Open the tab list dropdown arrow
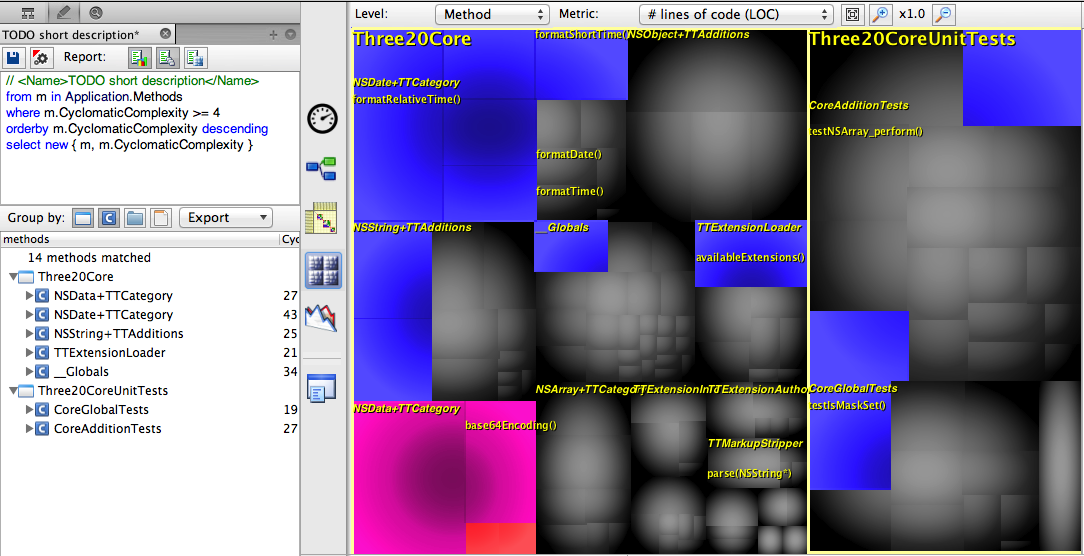The width and height of the screenshot is (1084, 556). tap(290, 35)
